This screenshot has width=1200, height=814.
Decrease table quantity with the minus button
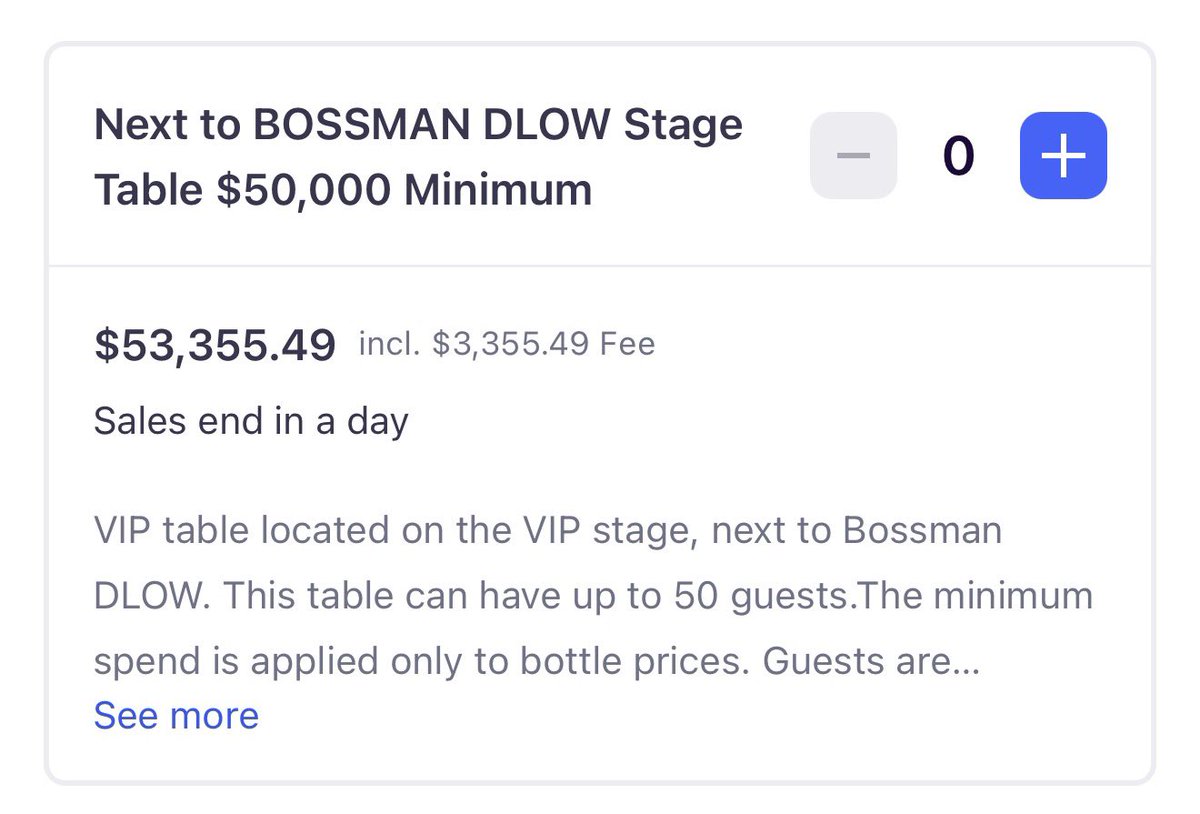[x=853, y=156]
